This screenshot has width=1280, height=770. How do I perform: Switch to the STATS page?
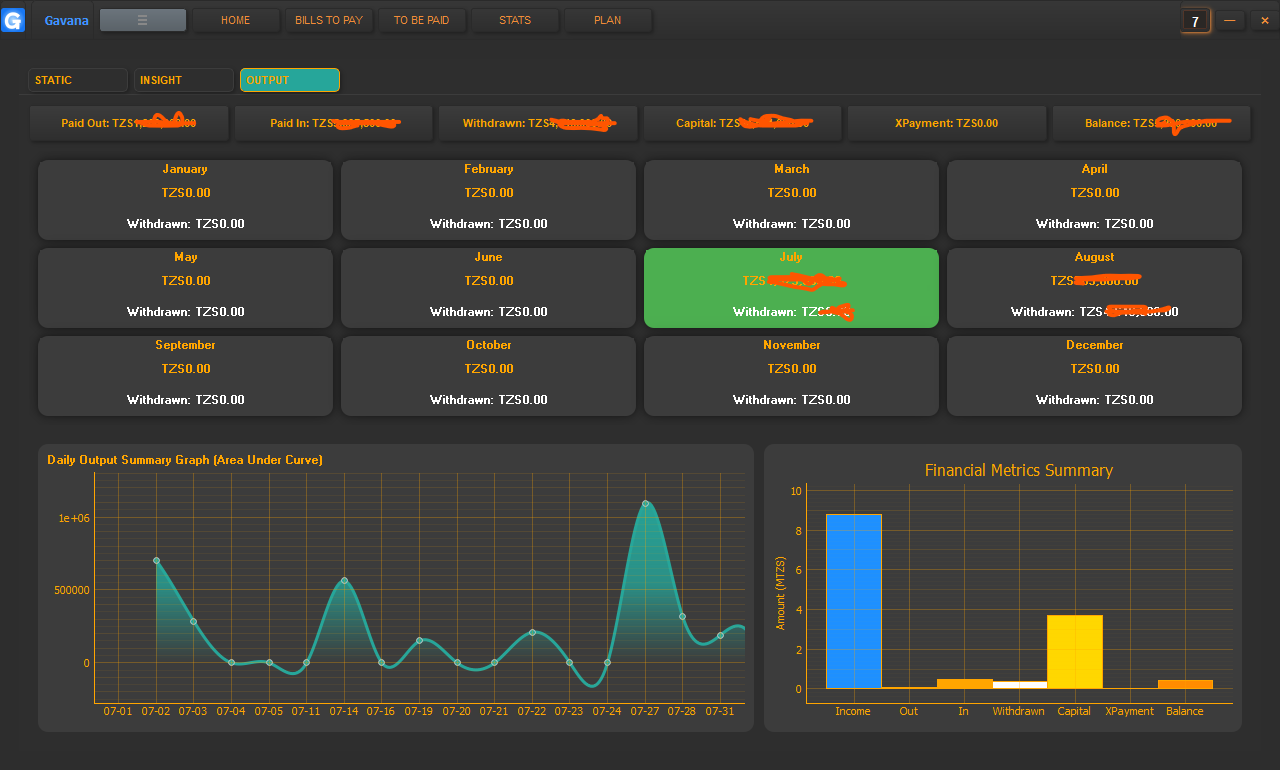click(x=515, y=20)
